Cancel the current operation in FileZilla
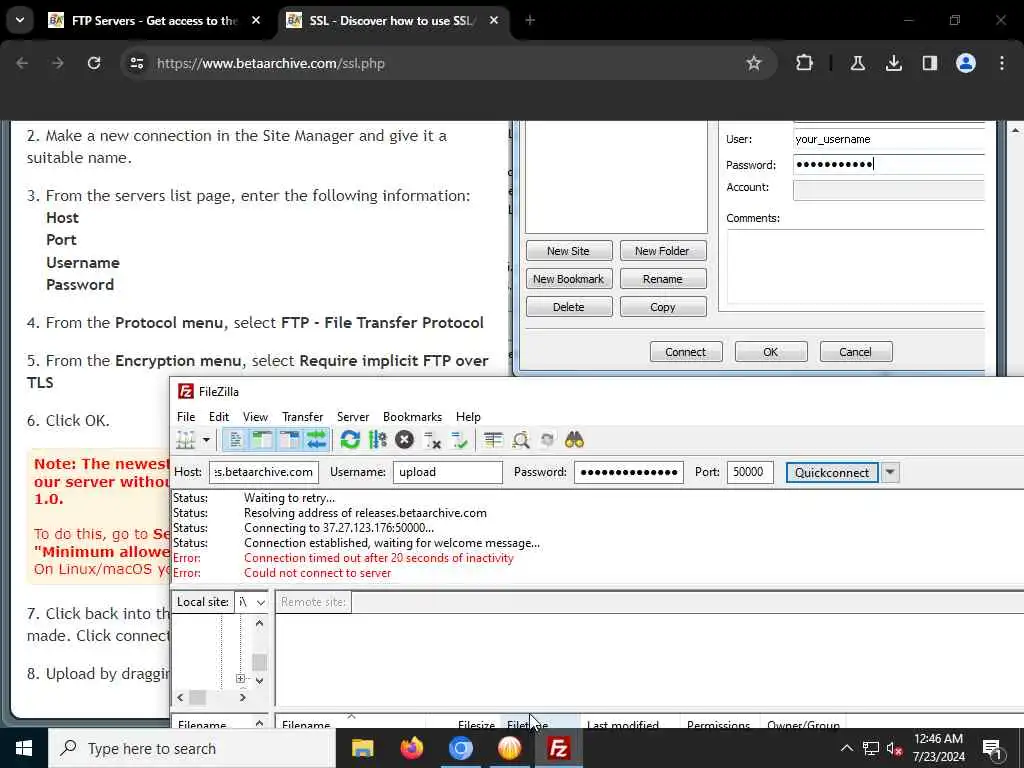Image resolution: width=1024 pixels, height=768 pixels. coord(404,440)
